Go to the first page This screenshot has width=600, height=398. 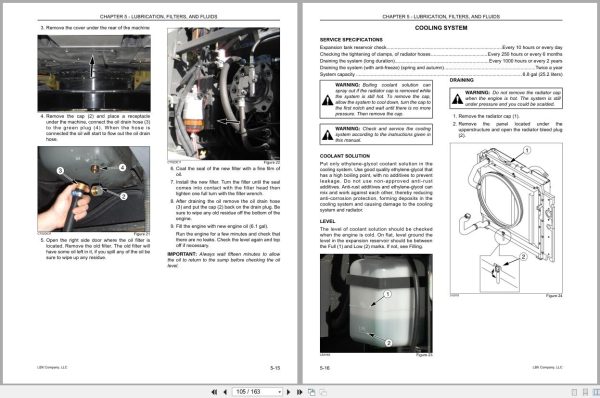tap(214, 392)
